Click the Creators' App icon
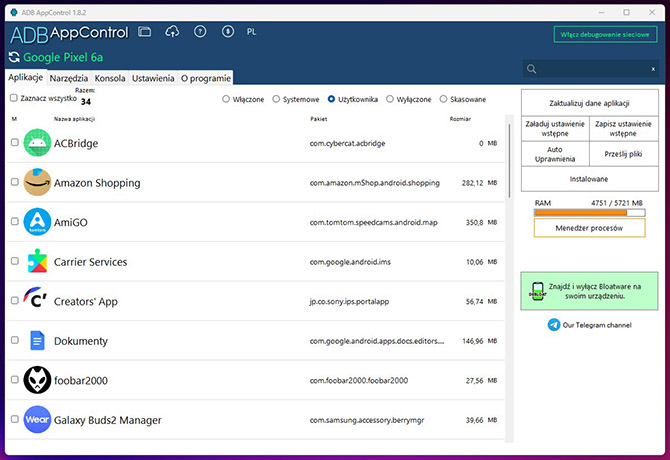 pyautogui.click(x=35, y=298)
